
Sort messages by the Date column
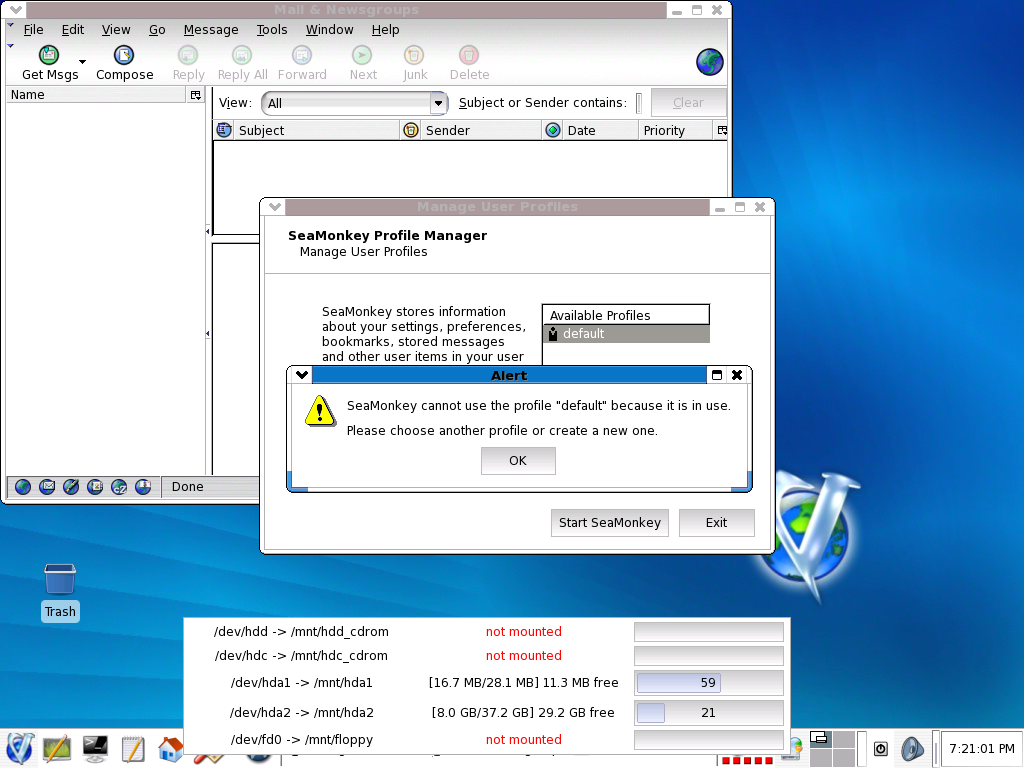[x=600, y=131]
